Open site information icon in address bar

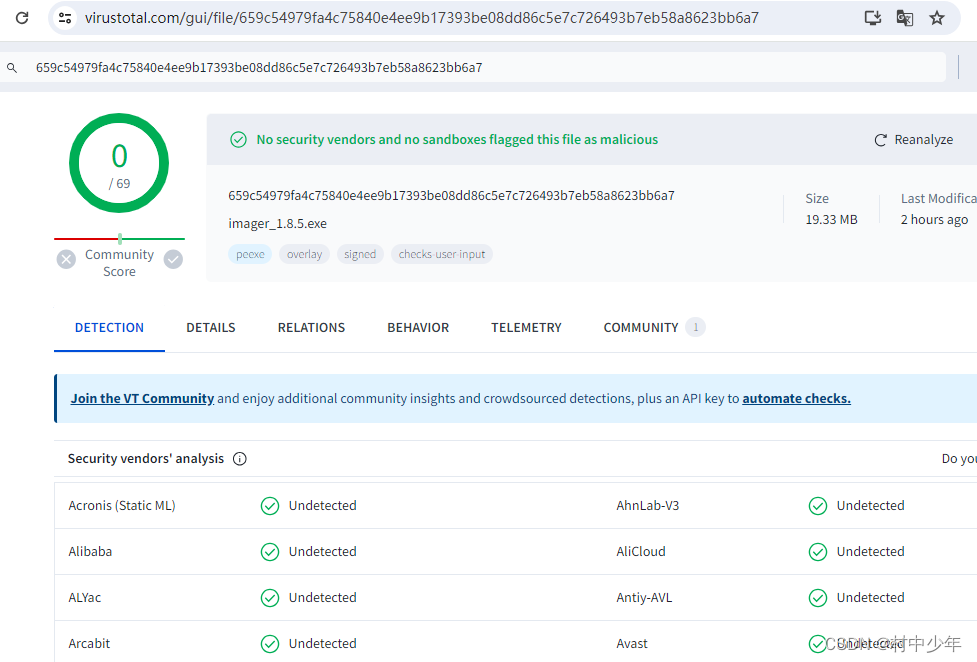click(65, 17)
